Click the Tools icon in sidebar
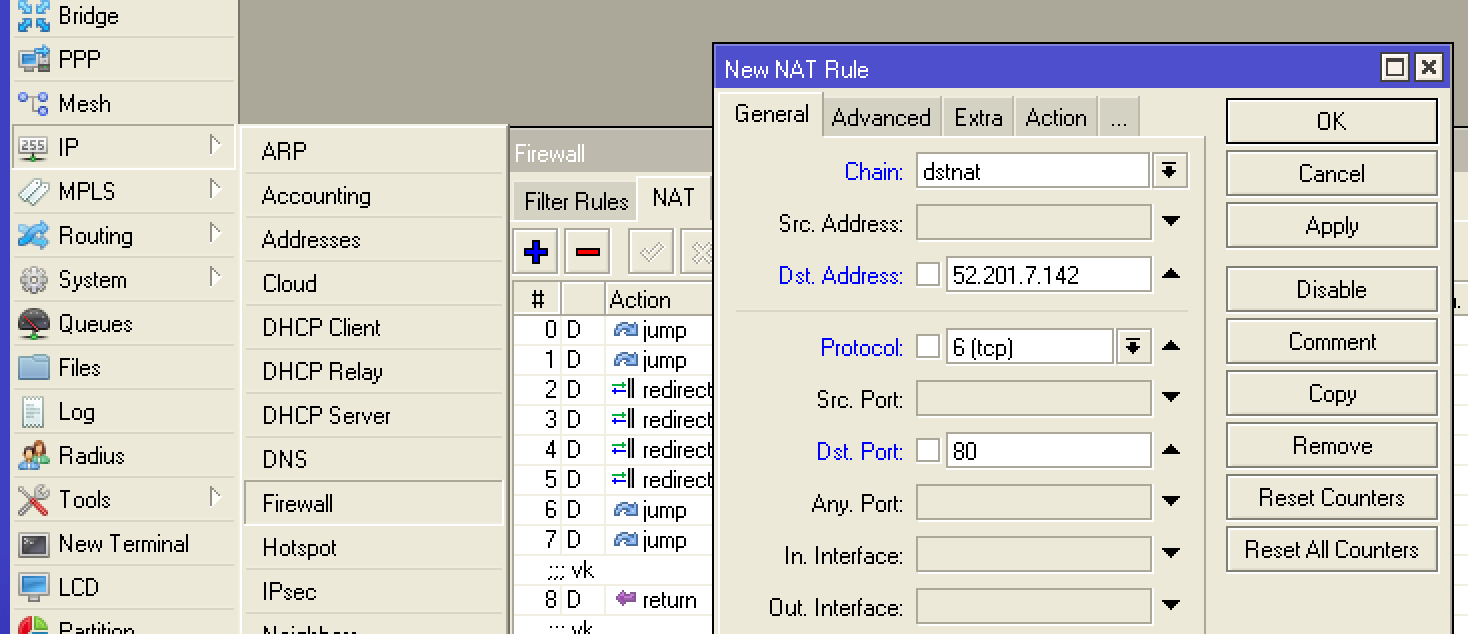 34,500
